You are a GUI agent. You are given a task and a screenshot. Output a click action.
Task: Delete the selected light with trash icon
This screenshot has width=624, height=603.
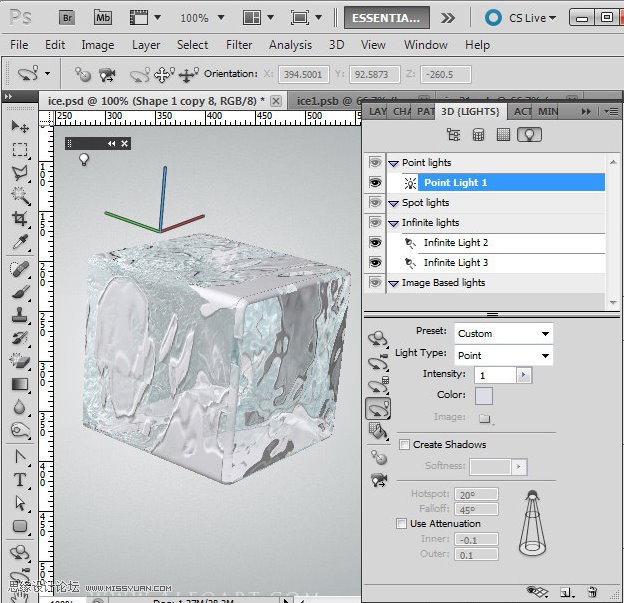(x=593, y=592)
